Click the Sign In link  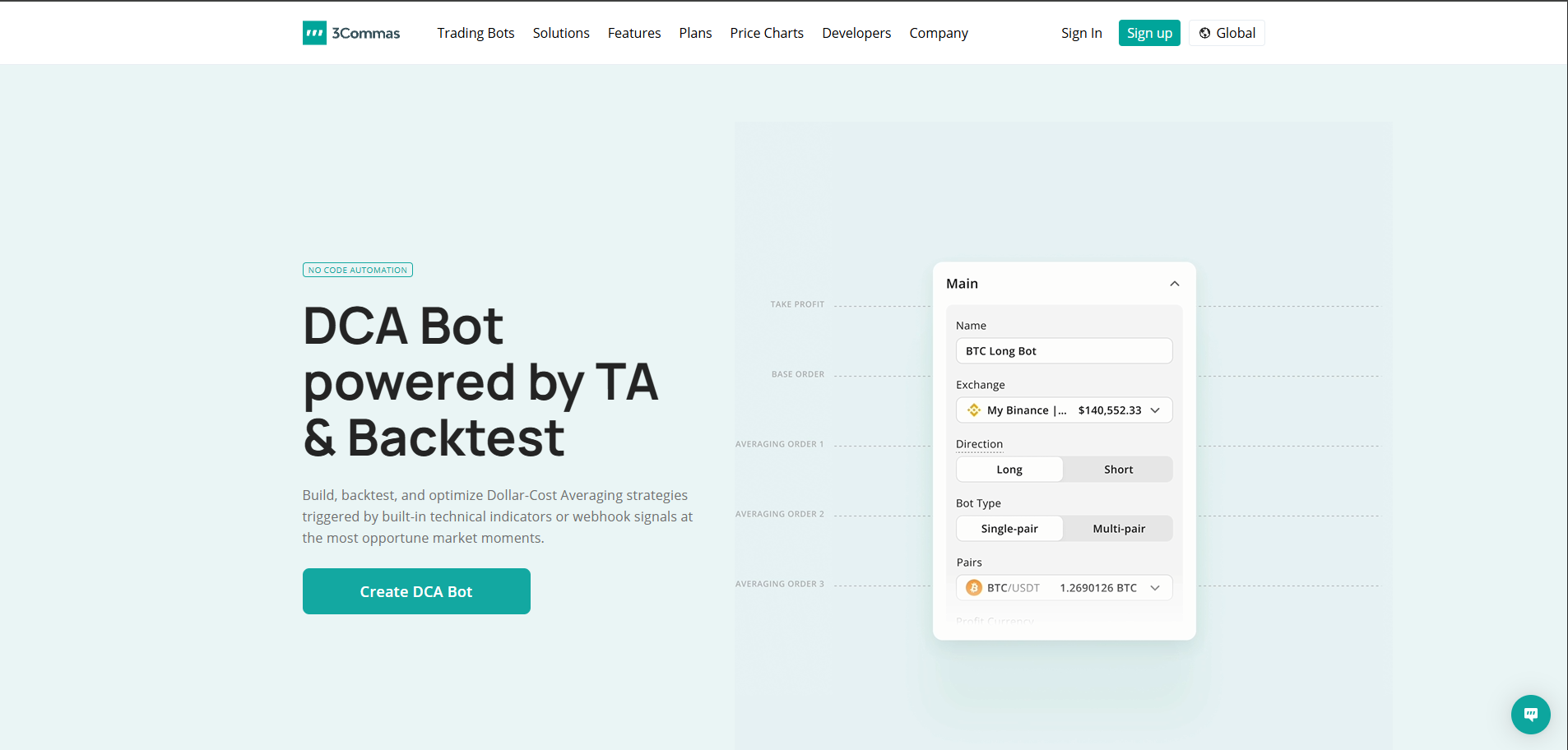(x=1082, y=33)
